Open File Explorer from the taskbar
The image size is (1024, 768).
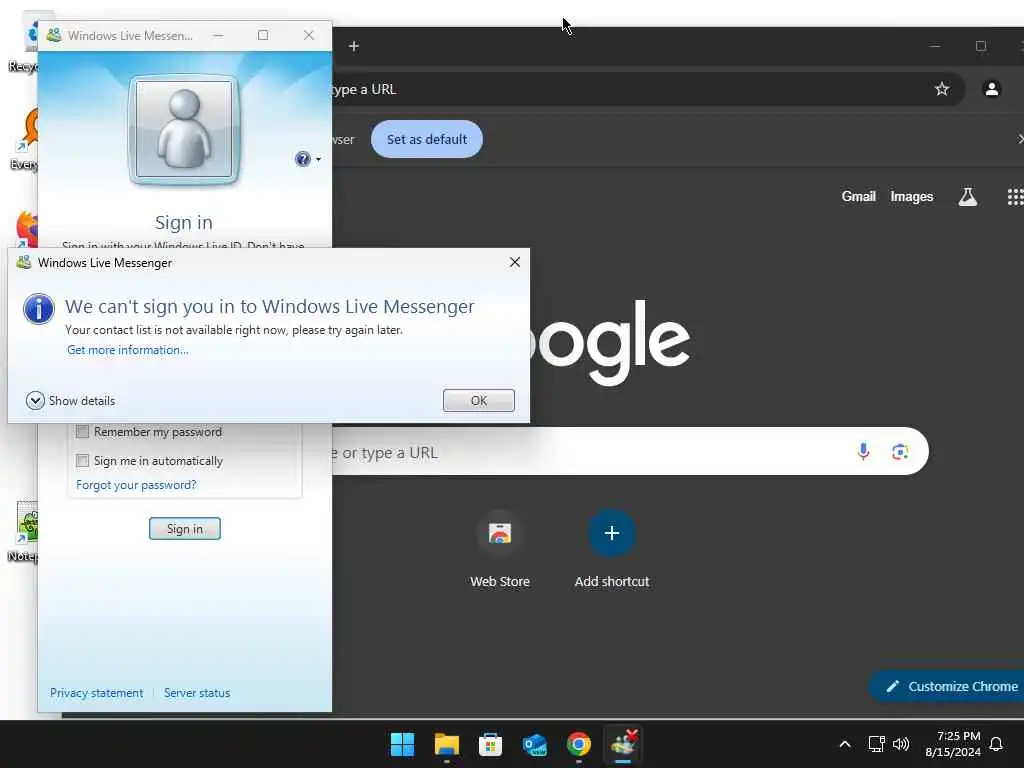(447, 744)
